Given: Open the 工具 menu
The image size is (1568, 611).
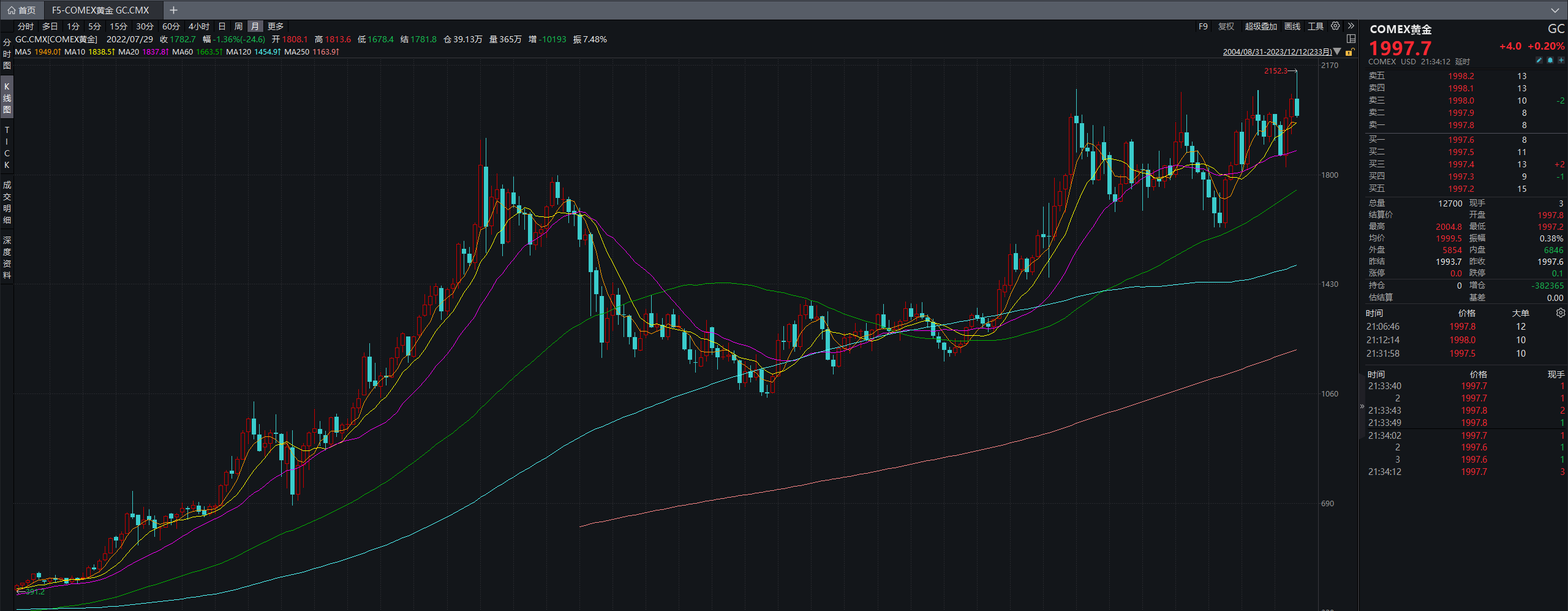Looking at the screenshot, I should point(1315,26).
